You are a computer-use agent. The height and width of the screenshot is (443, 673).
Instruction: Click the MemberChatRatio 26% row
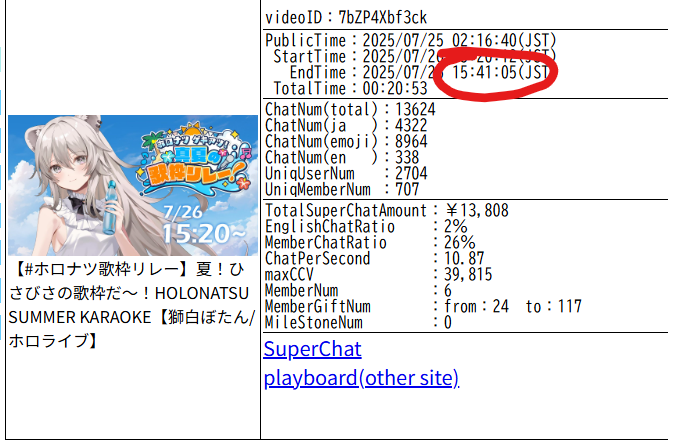[x=370, y=243]
